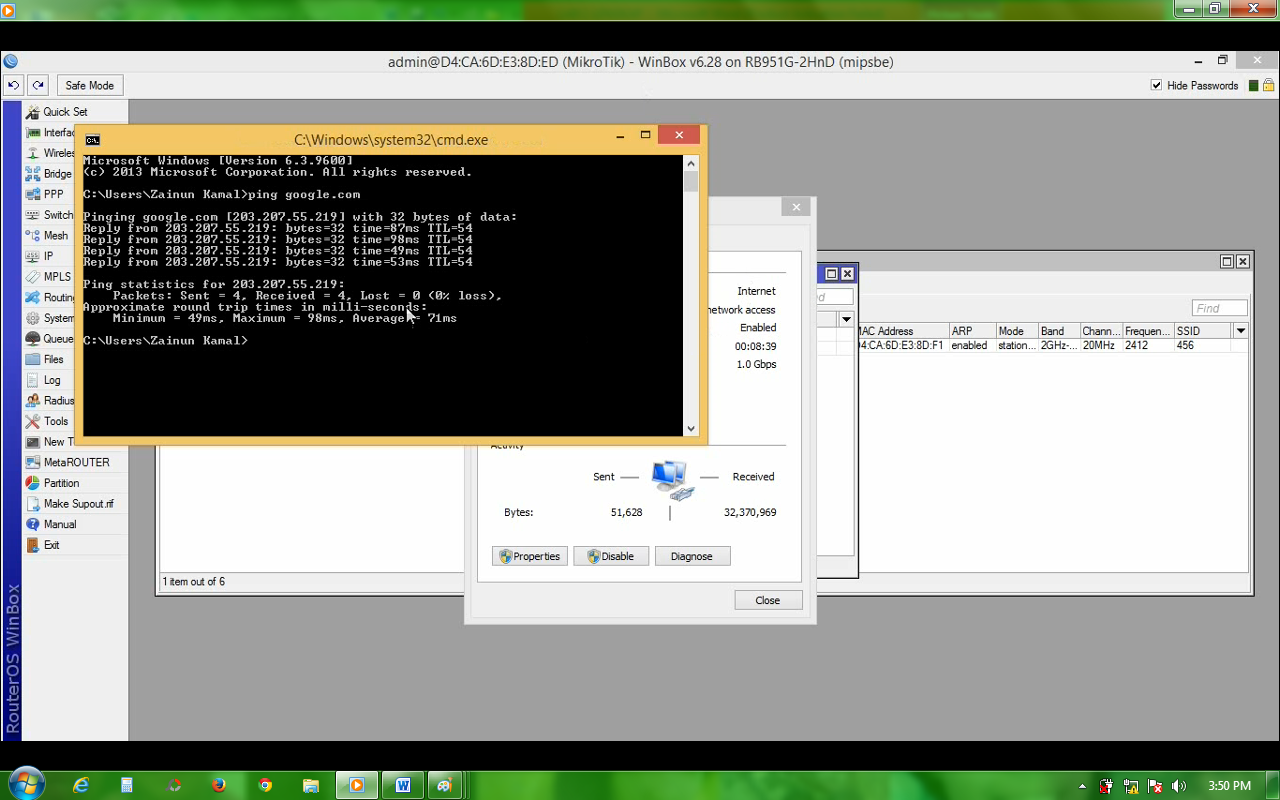
Task: Click the SSID column header
Action: (x=1203, y=331)
